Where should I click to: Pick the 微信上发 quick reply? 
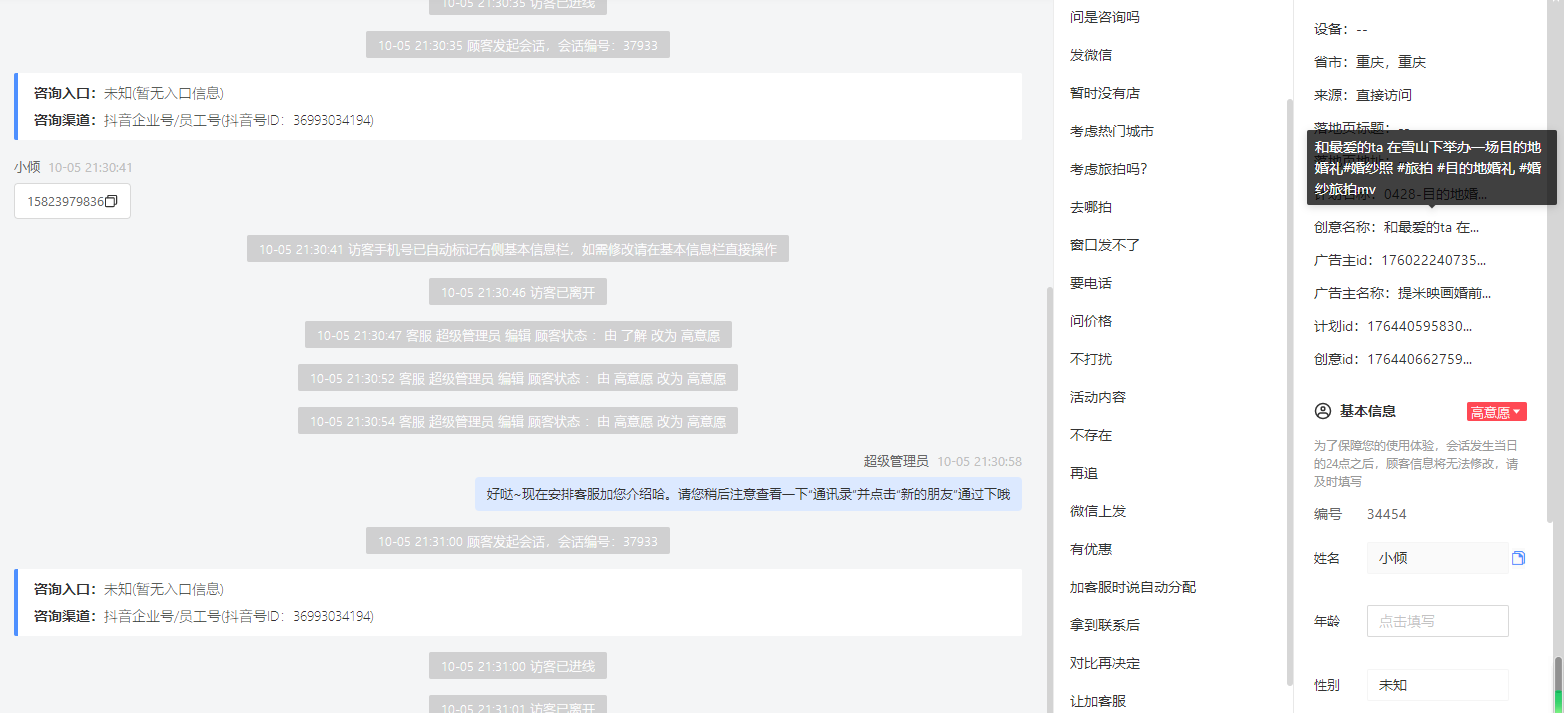tap(1098, 511)
